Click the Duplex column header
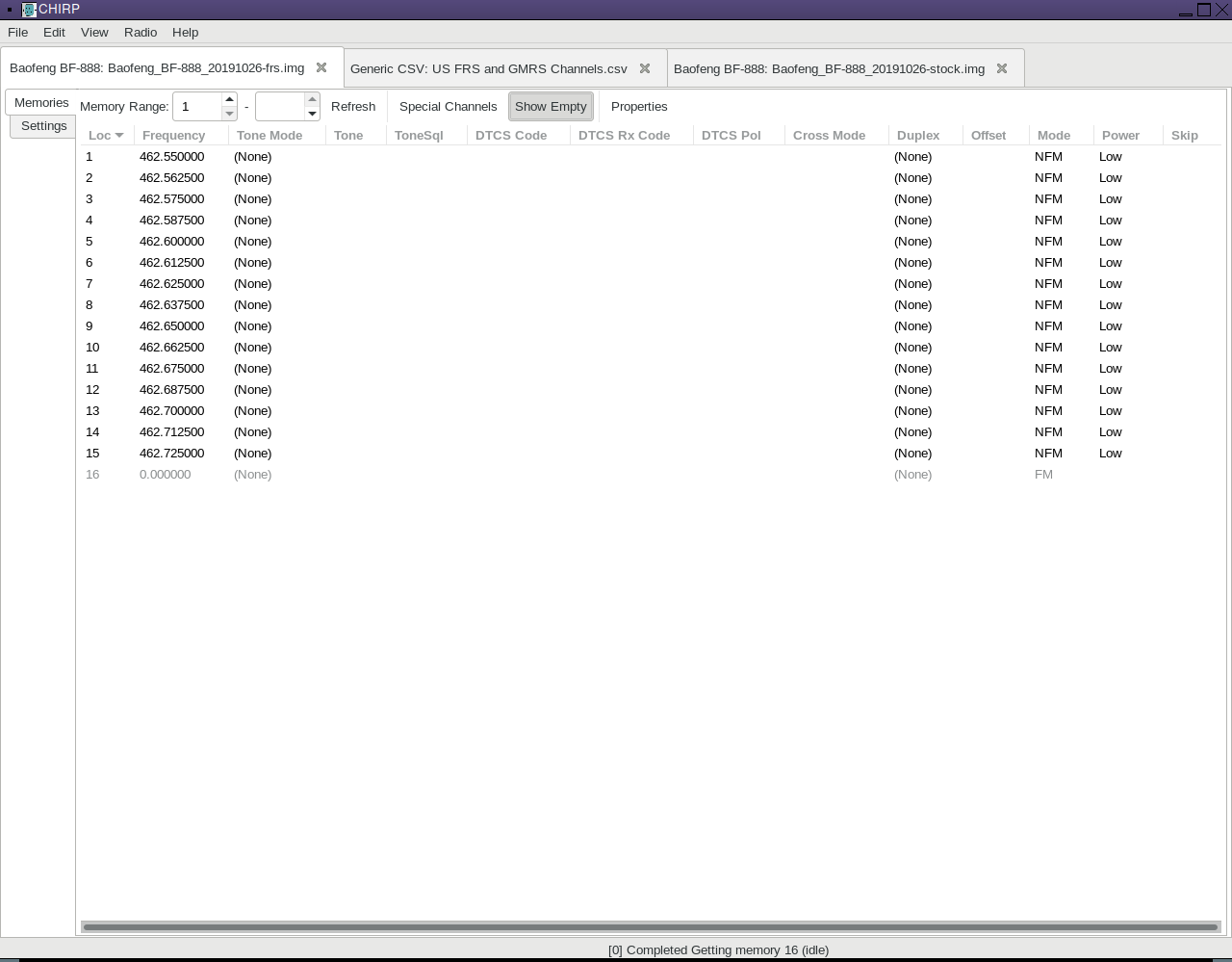Image resolution: width=1232 pixels, height=962 pixels. pyautogui.click(x=926, y=136)
